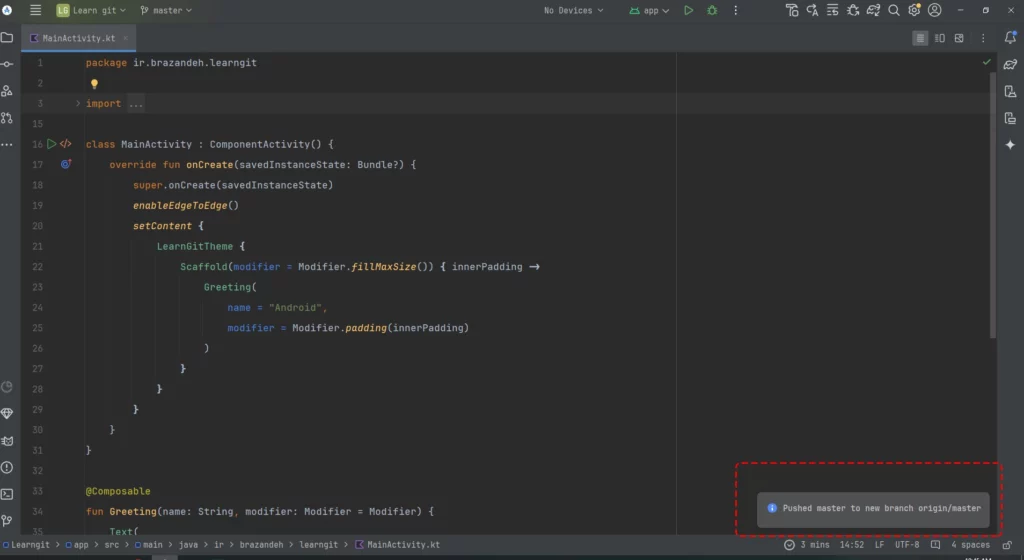1024x560 pixels.
Task: Toggle read-only lock in status bar
Action: pyautogui.click(x=1007, y=545)
